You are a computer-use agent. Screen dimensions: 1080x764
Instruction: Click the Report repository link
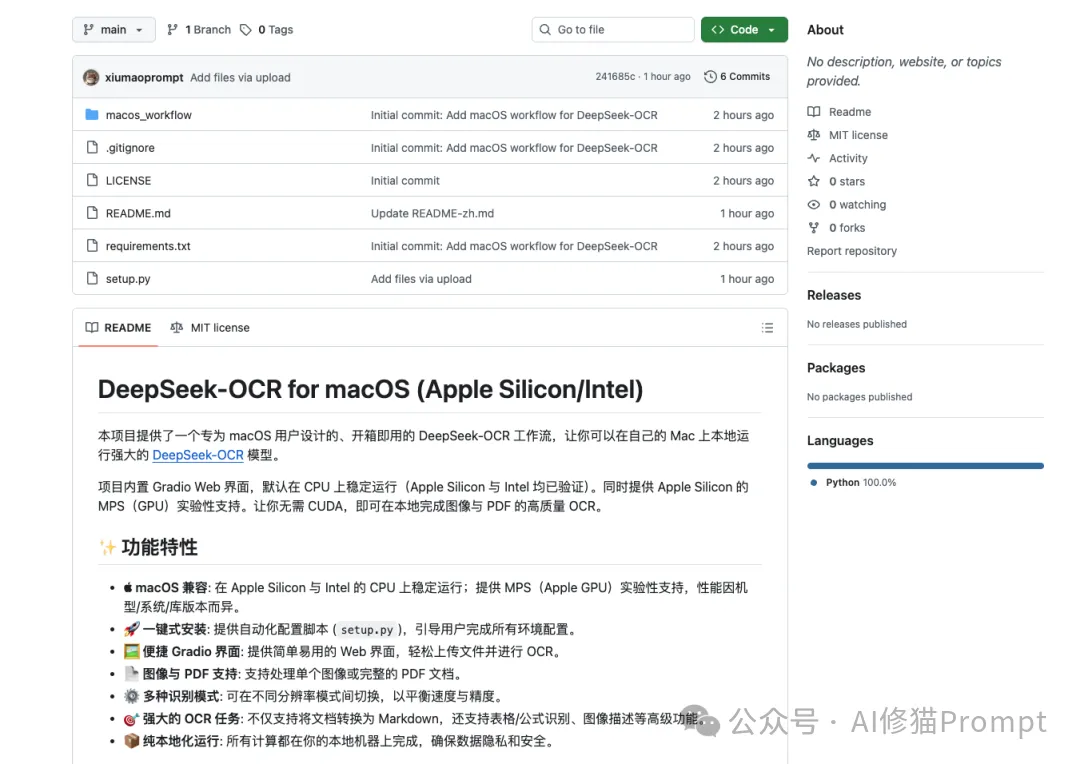click(851, 251)
